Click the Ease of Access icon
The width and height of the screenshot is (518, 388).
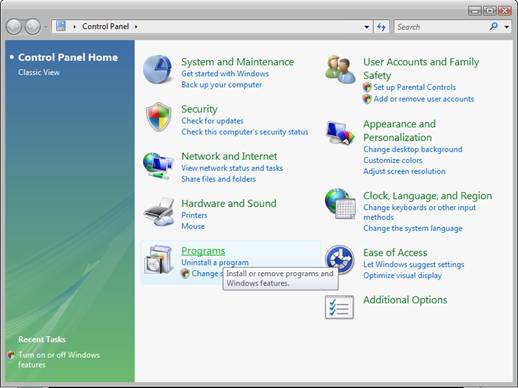[x=339, y=259]
